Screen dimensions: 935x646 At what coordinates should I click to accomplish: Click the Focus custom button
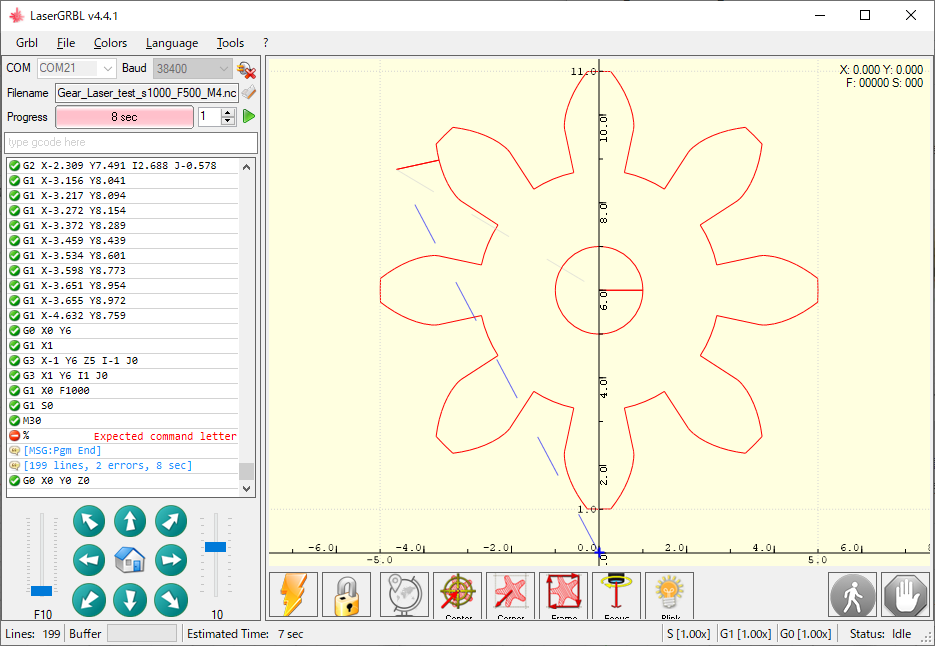point(617,595)
